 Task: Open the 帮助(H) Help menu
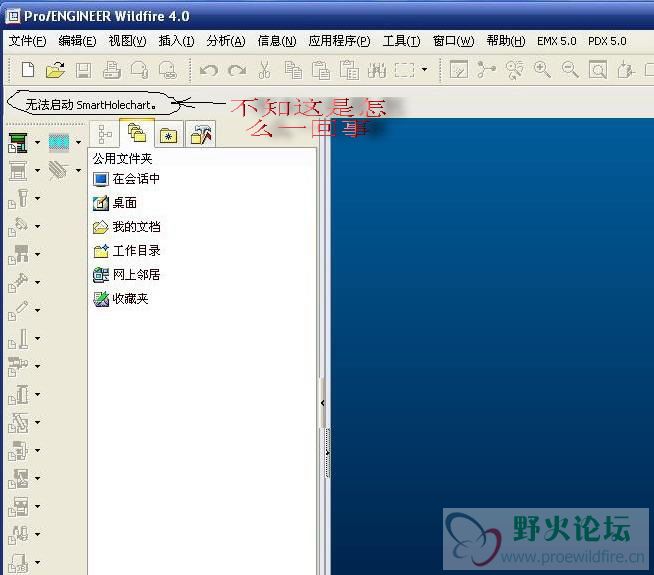[x=506, y=41]
